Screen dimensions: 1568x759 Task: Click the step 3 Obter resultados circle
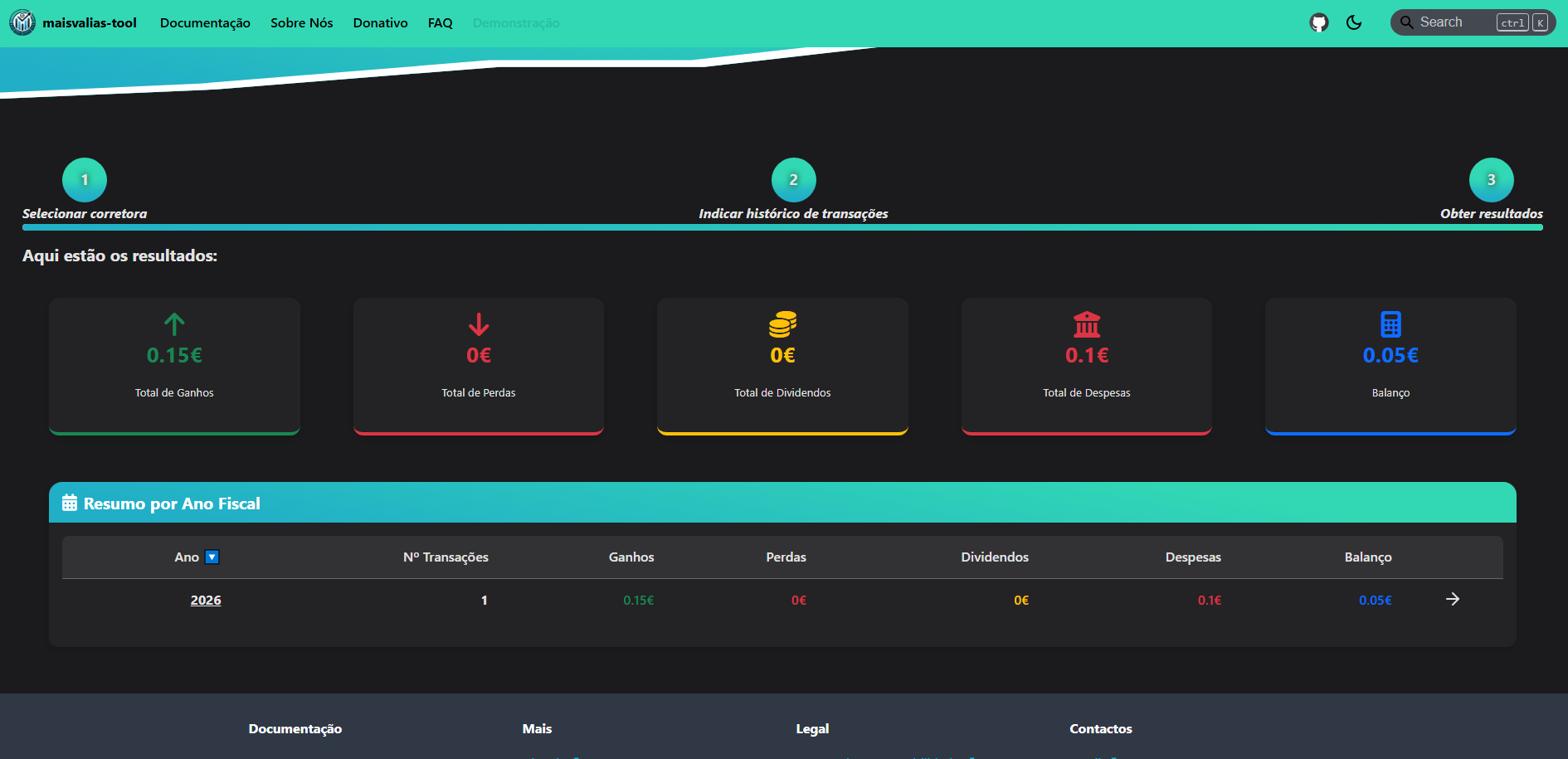[x=1491, y=180]
